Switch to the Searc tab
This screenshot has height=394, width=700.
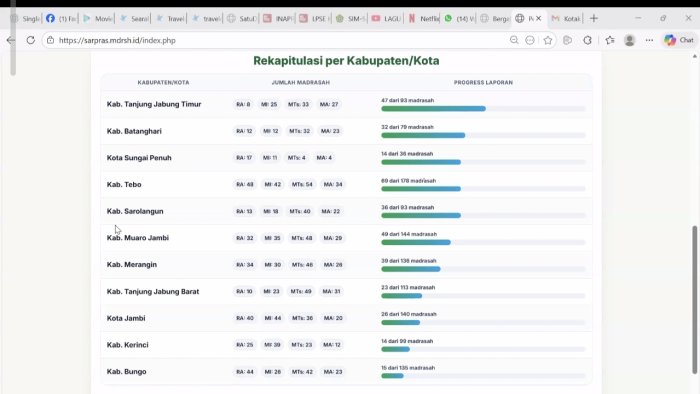pos(133,18)
